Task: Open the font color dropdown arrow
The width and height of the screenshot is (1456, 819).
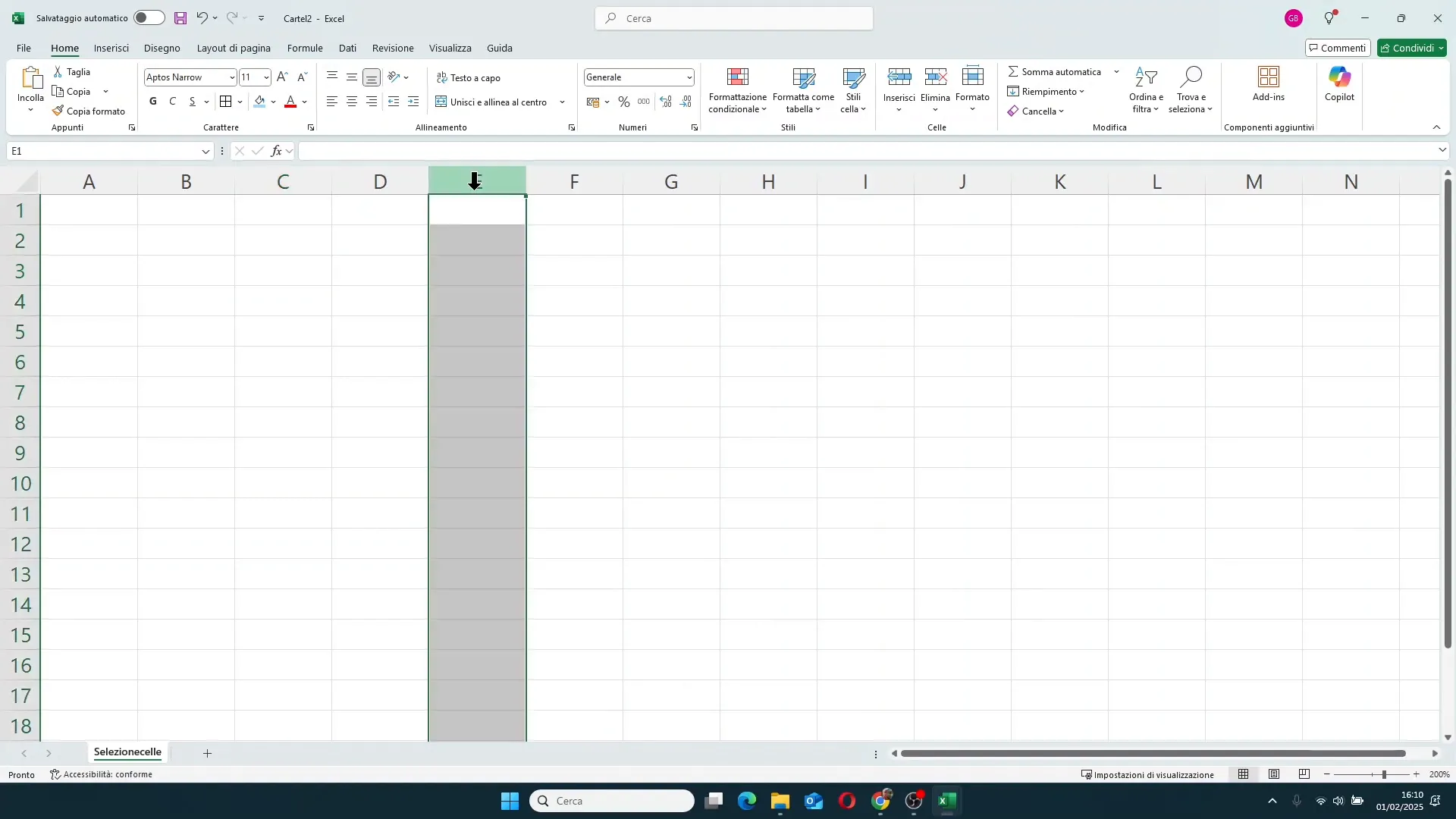Action: click(305, 102)
